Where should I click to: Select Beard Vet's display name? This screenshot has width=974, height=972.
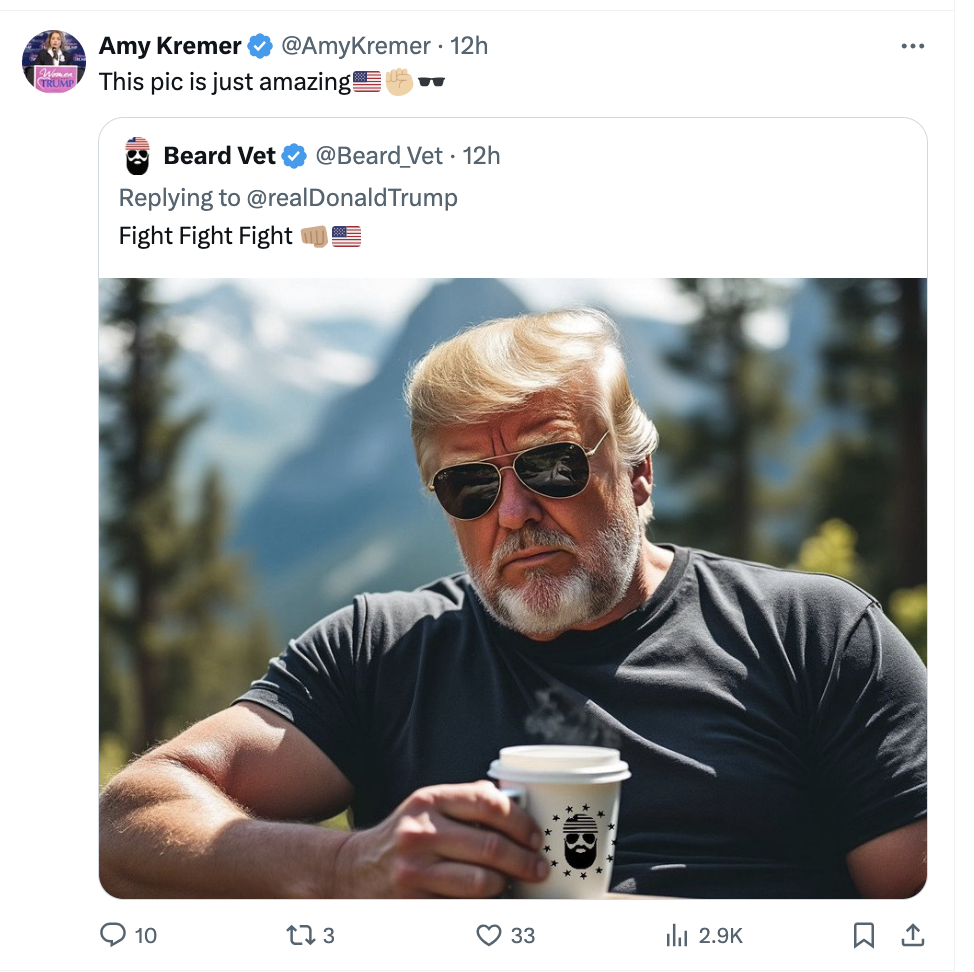[x=219, y=156]
